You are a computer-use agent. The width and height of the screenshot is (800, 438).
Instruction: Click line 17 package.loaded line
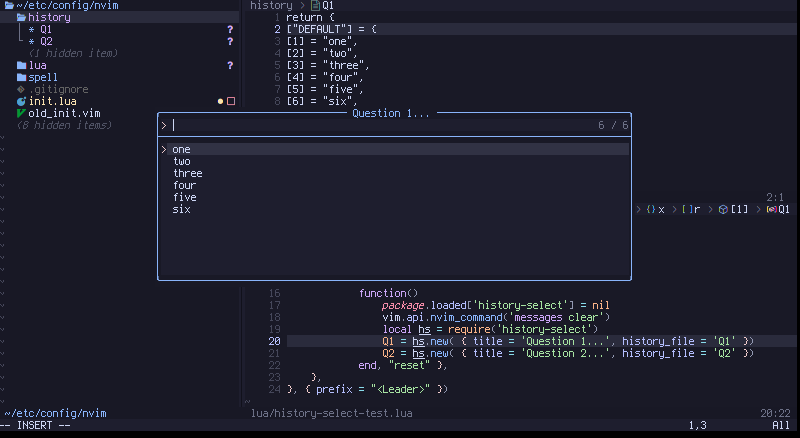pos(495,306)
